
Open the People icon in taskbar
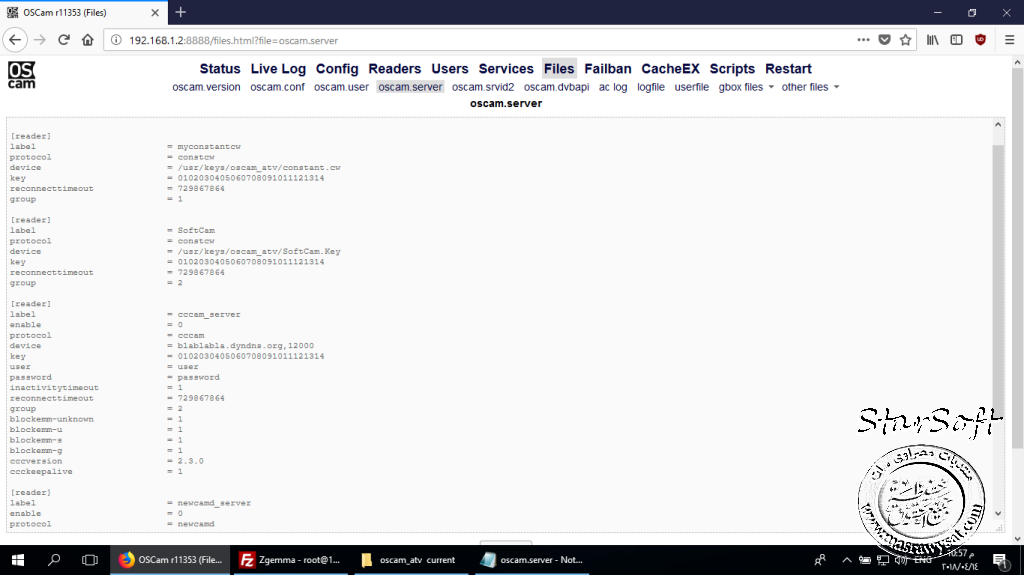(820, 560)
